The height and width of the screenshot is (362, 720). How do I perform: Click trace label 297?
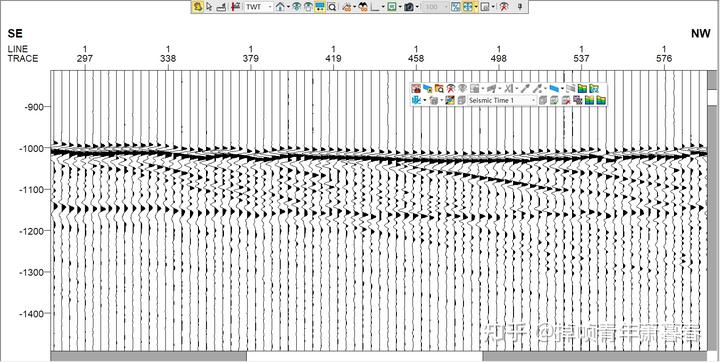(x=85, y=59)
